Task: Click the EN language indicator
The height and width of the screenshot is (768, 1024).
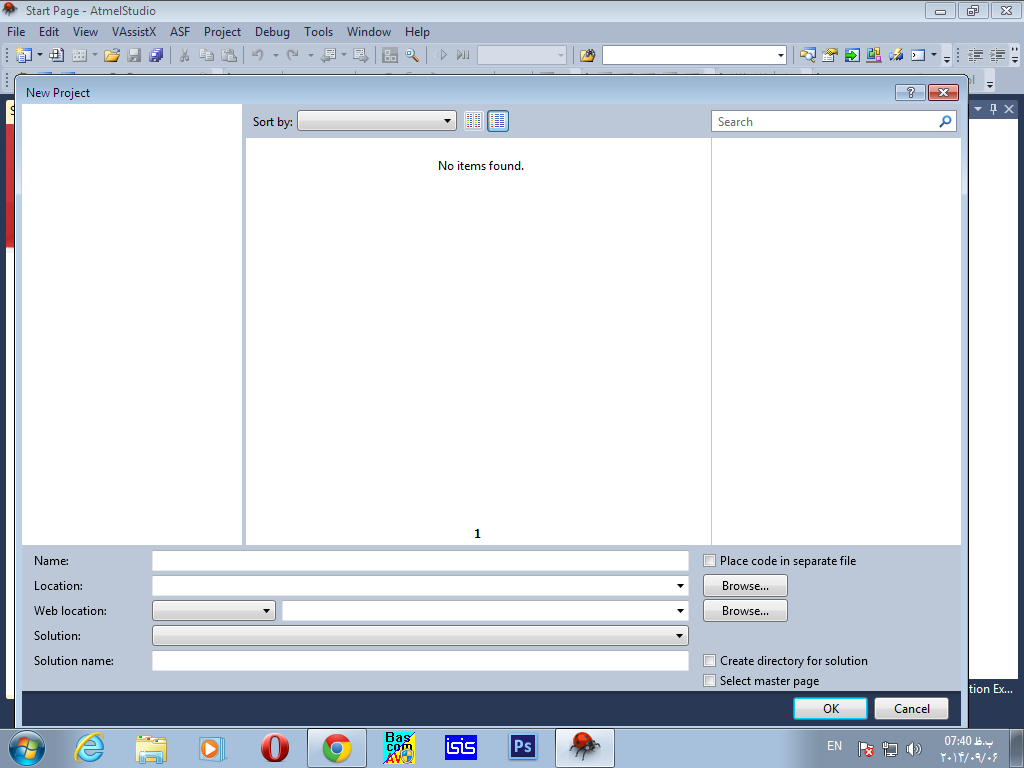Action: click(834, 746)
